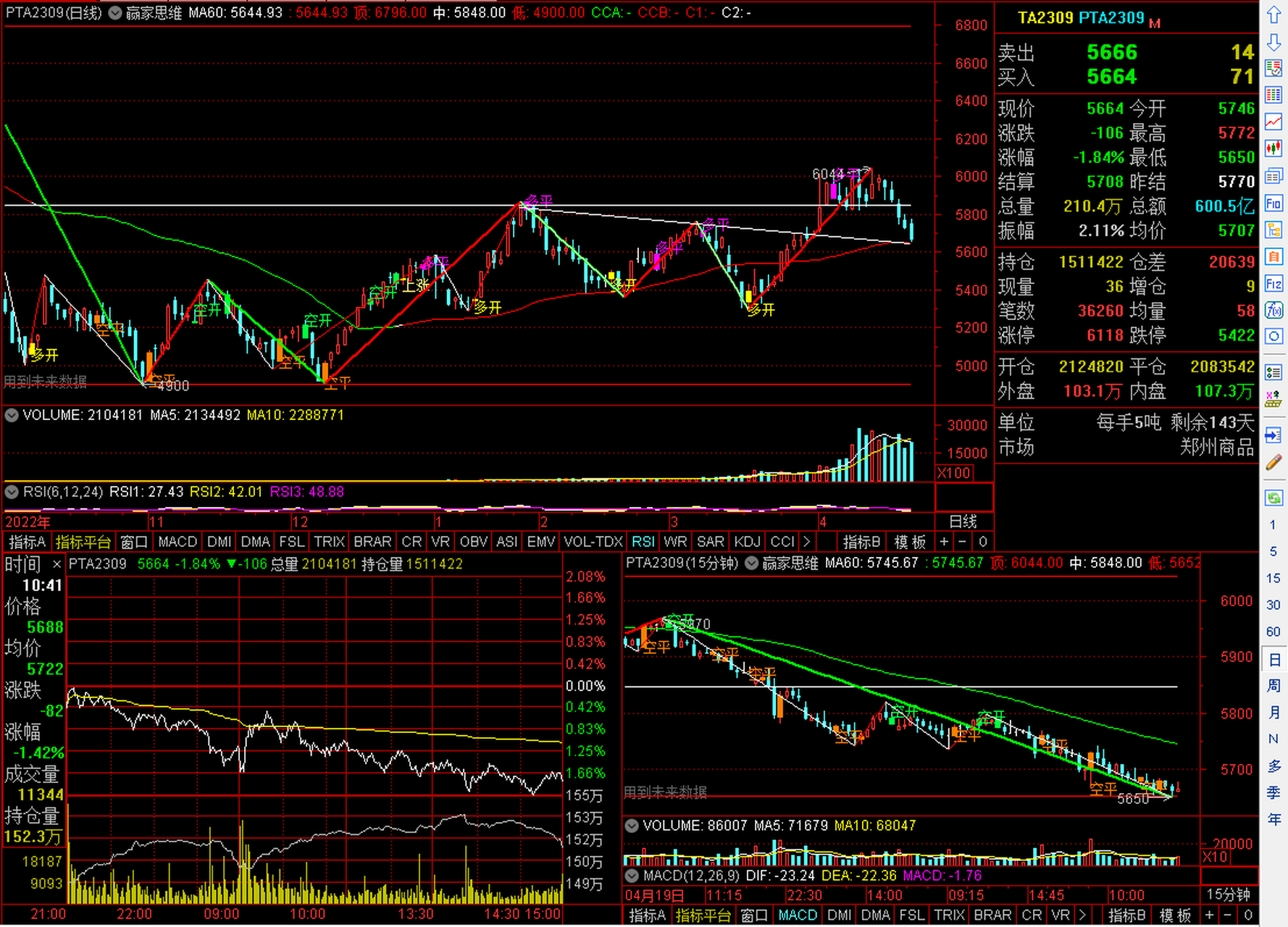Expand the MACD(12,26,9) indicator dropdown
Image resolution: width=1288 pixels, height=927 pixels.
632,876
